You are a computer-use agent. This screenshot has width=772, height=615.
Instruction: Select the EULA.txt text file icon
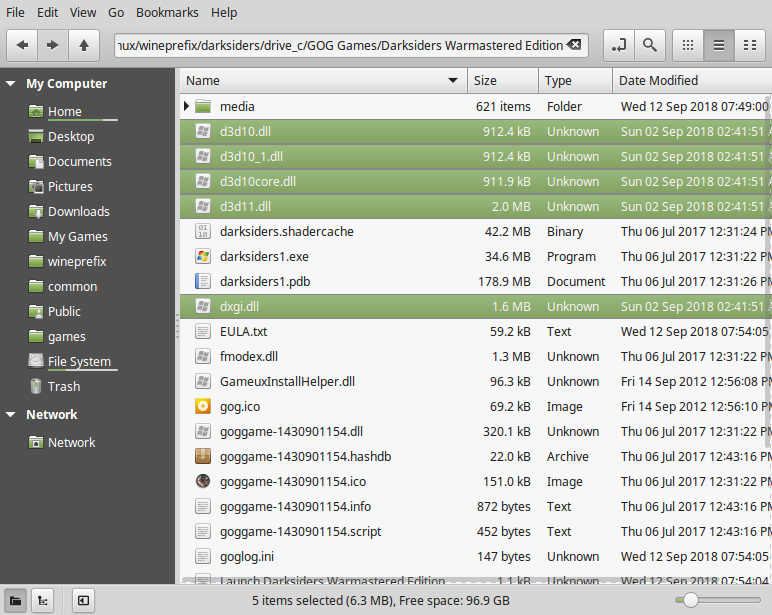click(x=203, y=331)
